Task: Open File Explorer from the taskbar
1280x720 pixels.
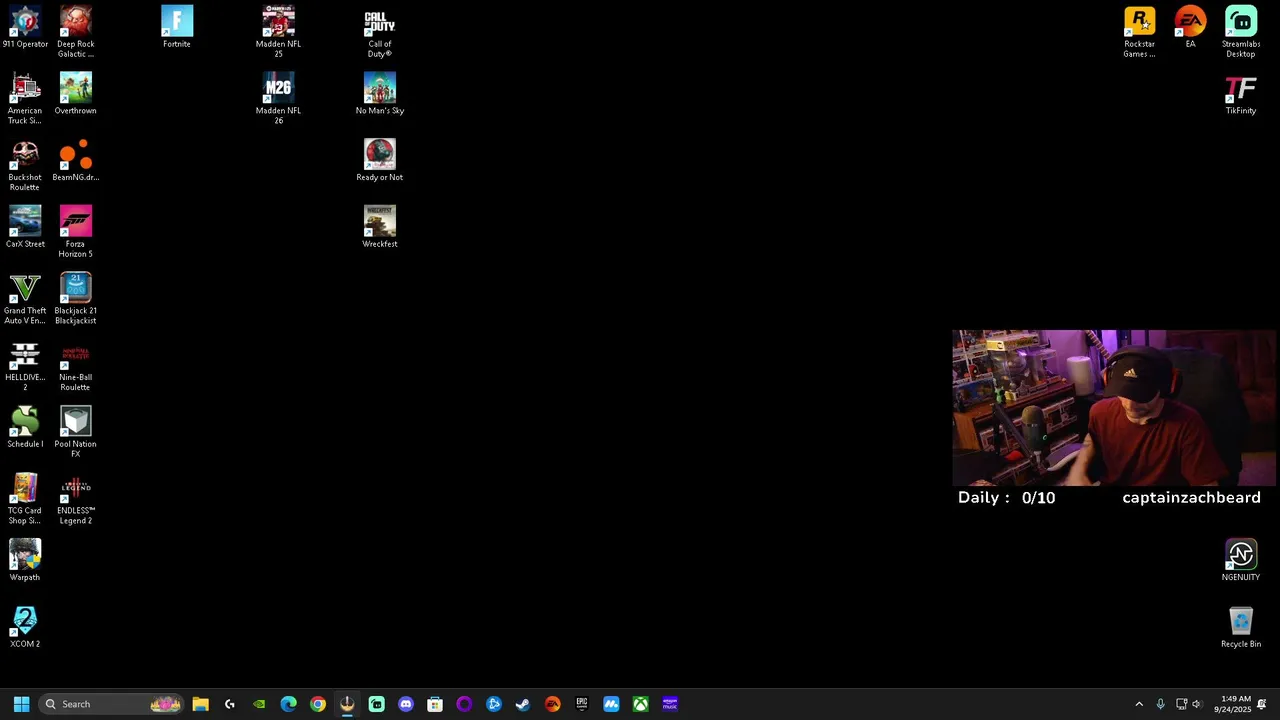Action: coord(200,704)
